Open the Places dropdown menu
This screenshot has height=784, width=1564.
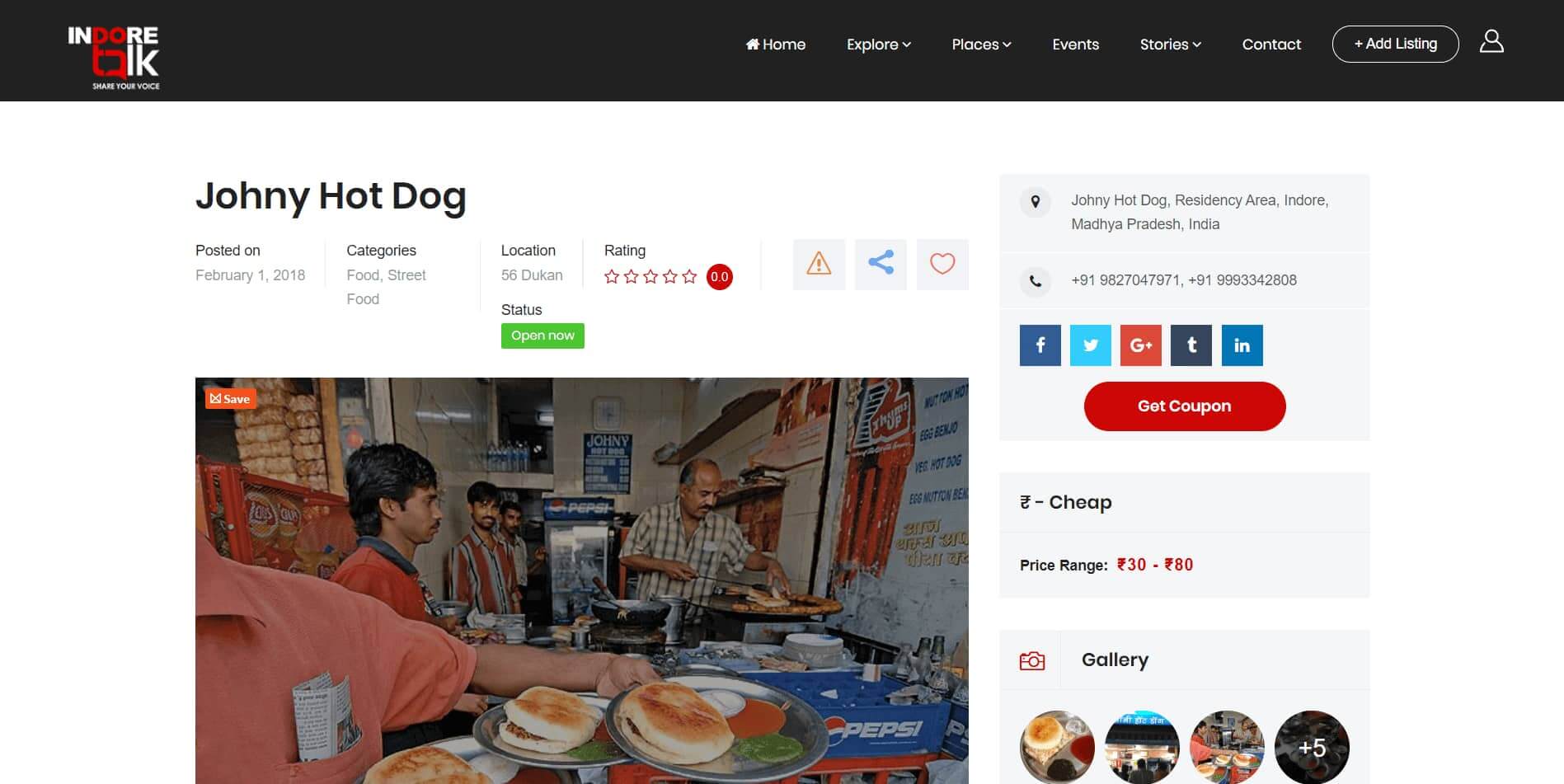click(x=981, y=45)
